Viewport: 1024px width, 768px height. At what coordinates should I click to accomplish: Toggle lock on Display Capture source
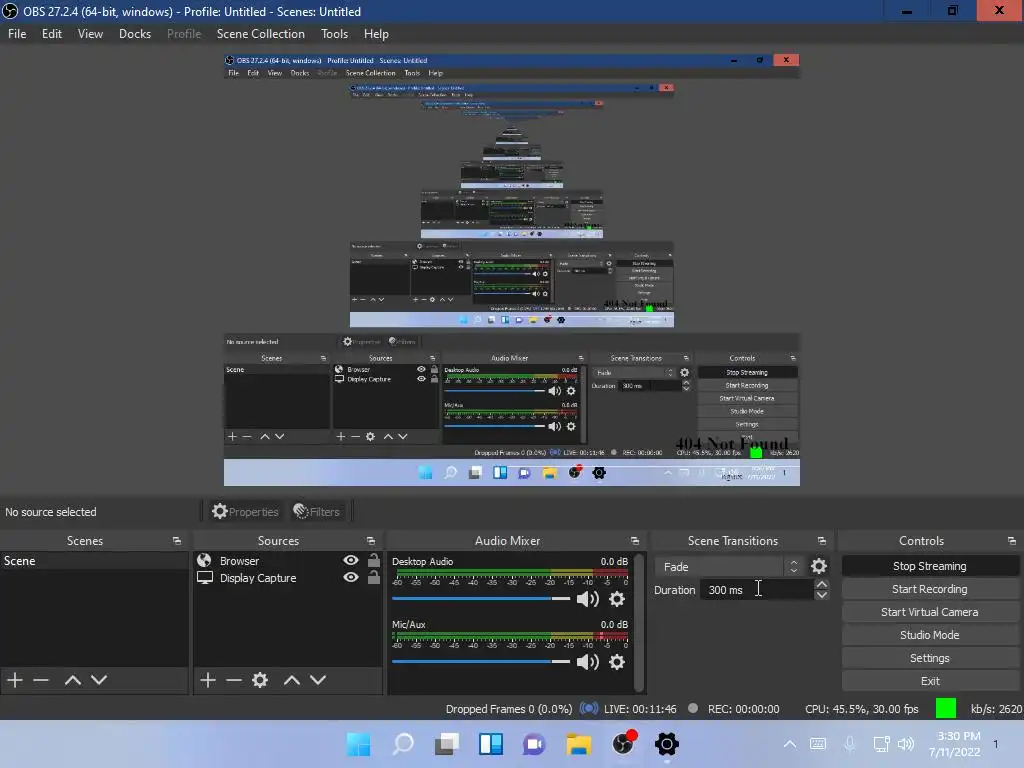pyautogui.click(x=374, y=577)
